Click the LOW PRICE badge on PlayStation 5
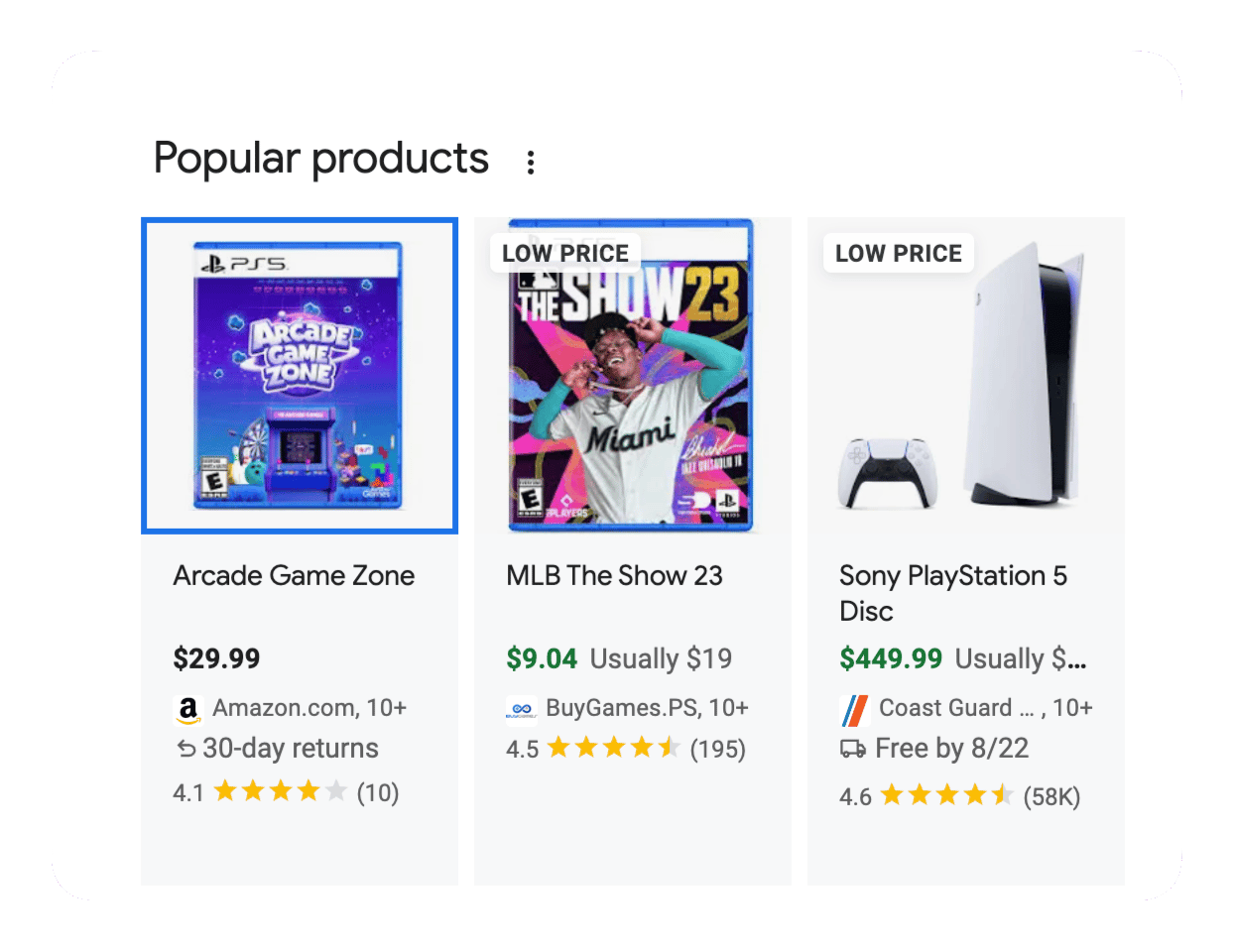This screenshot has width=1233, height=952. tap(899, 254)
